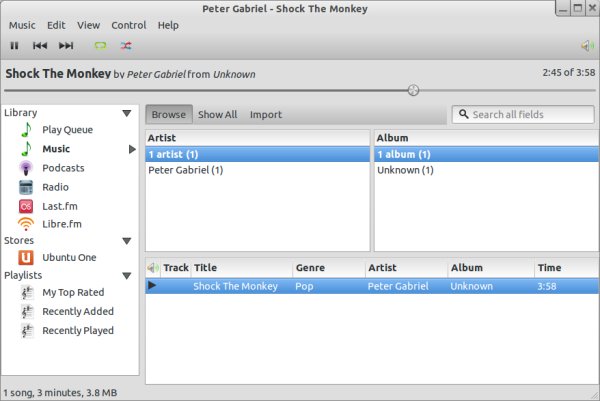Open Ubuntu One store icon

pos(26,258)
